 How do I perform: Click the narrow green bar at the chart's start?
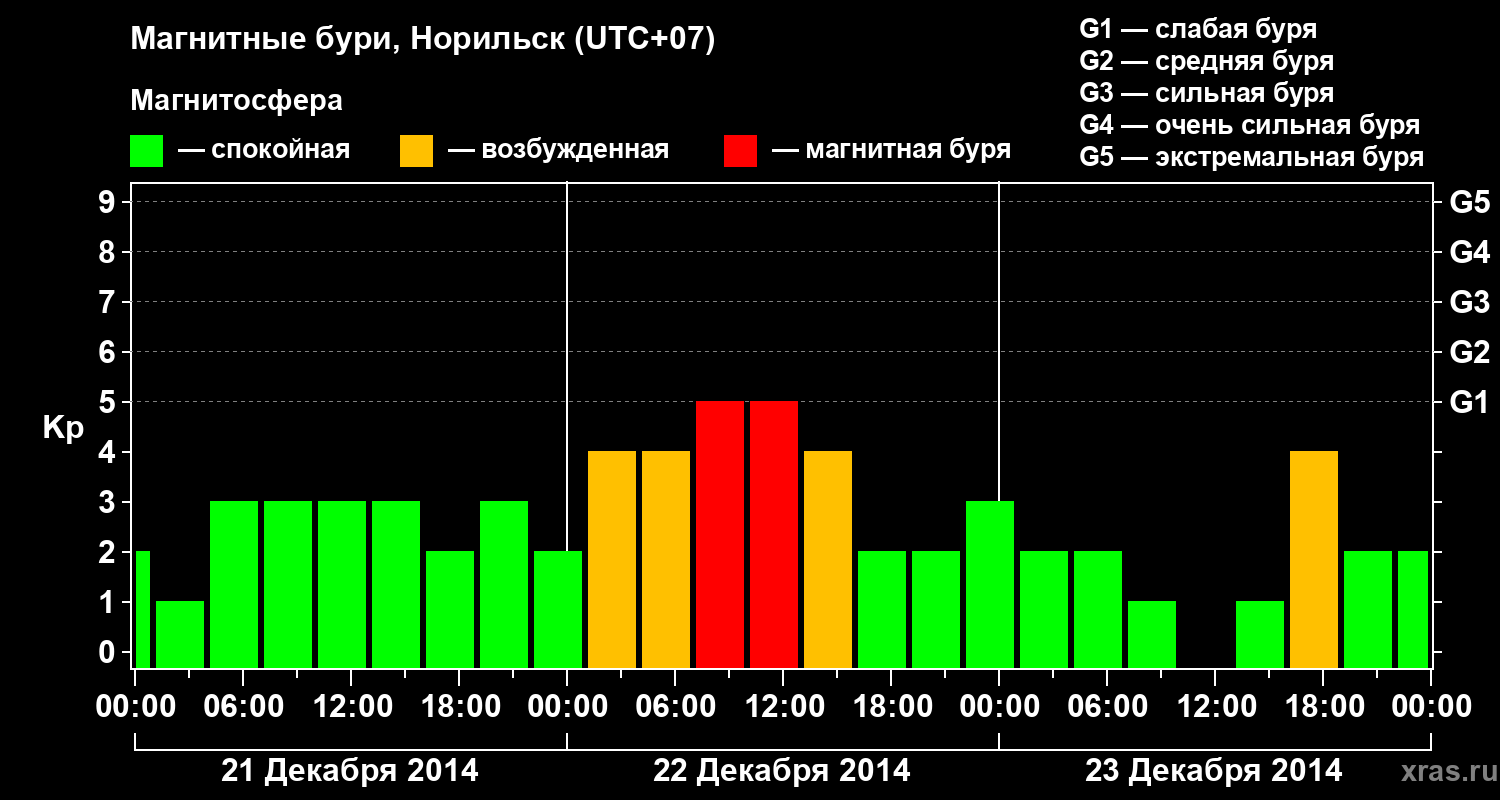point(142,610)
